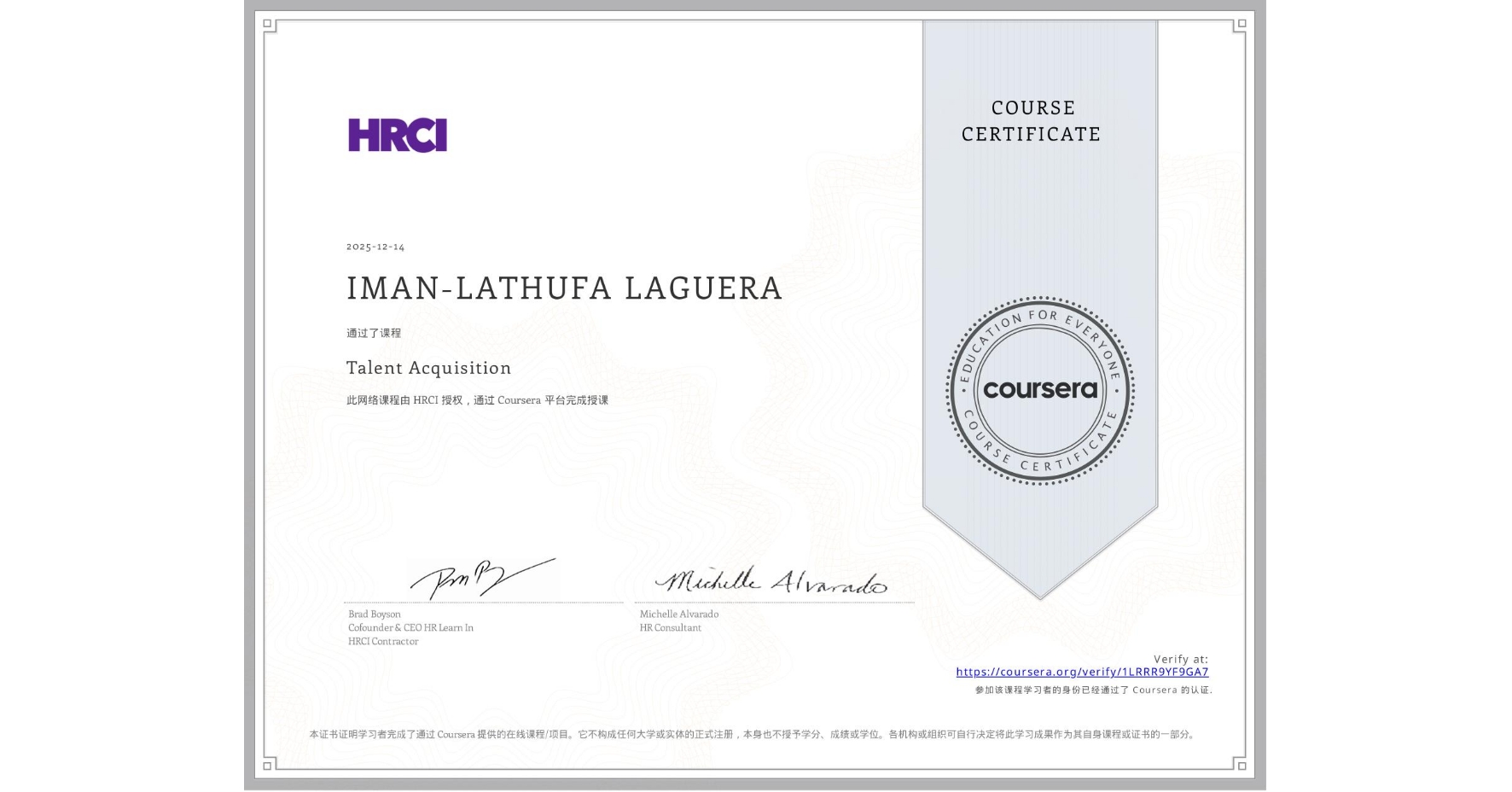Click the bottom disclaimer starting 本证书证明
The width and height of the screenshot is (1512, 792).
pos(753,734)
